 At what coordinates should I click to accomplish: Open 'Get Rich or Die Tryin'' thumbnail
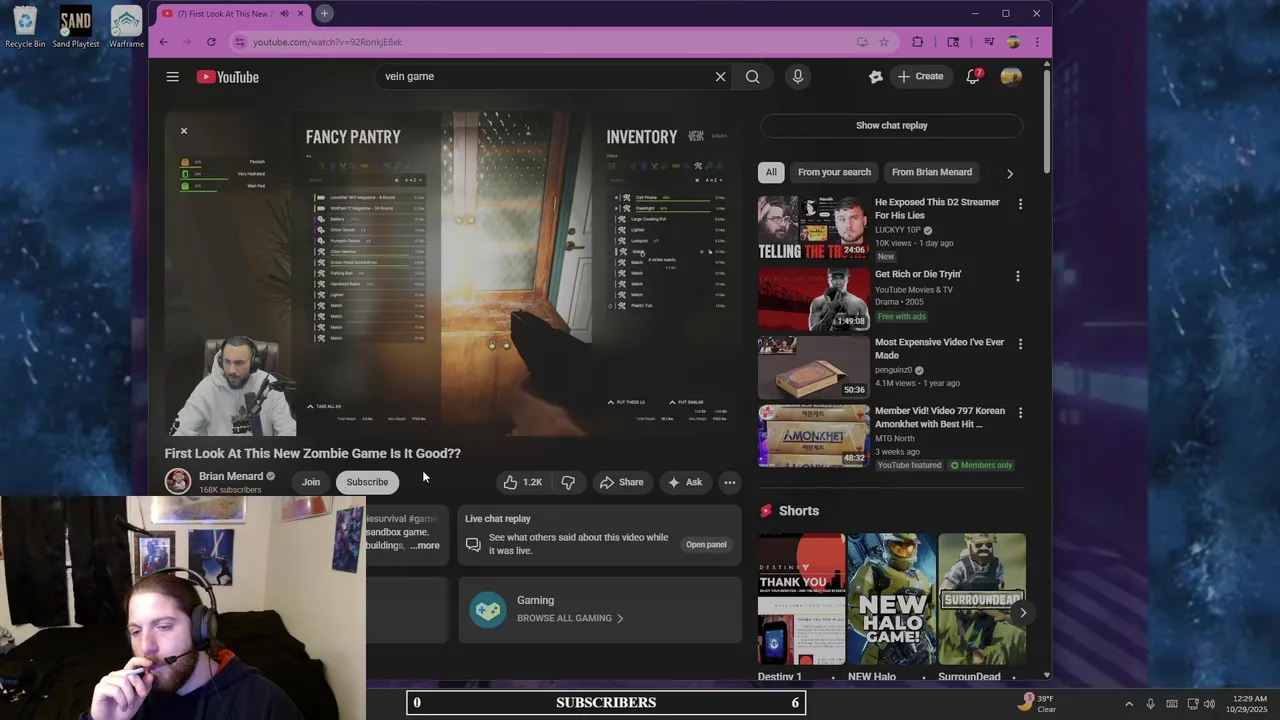[813, 298]
